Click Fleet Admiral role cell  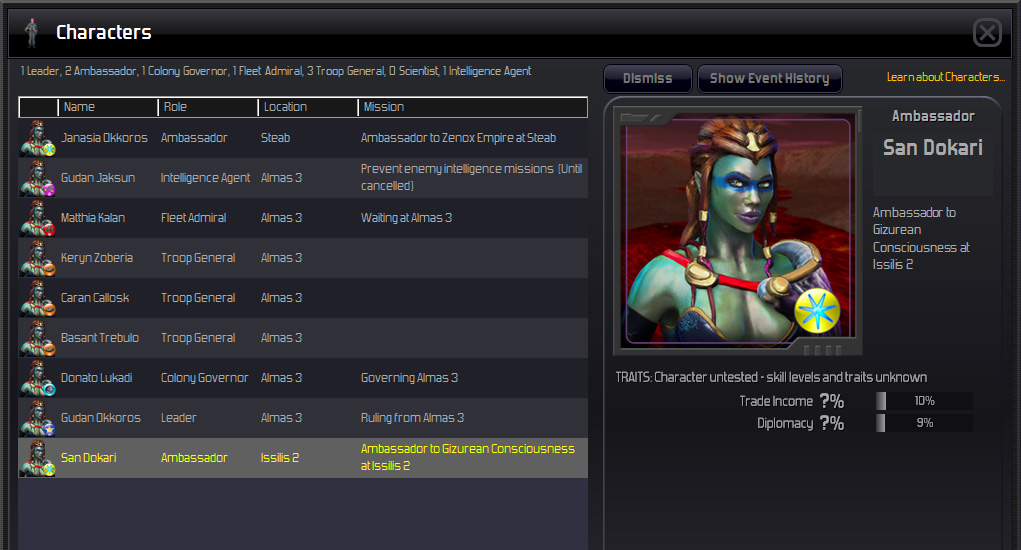(193, 218)
